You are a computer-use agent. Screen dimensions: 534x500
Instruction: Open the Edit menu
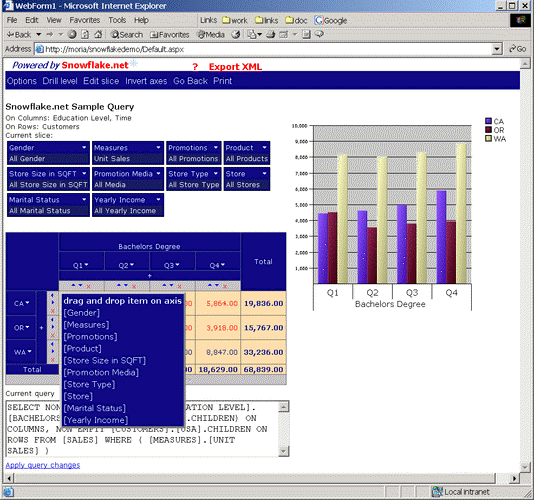(x=32, y=20)
